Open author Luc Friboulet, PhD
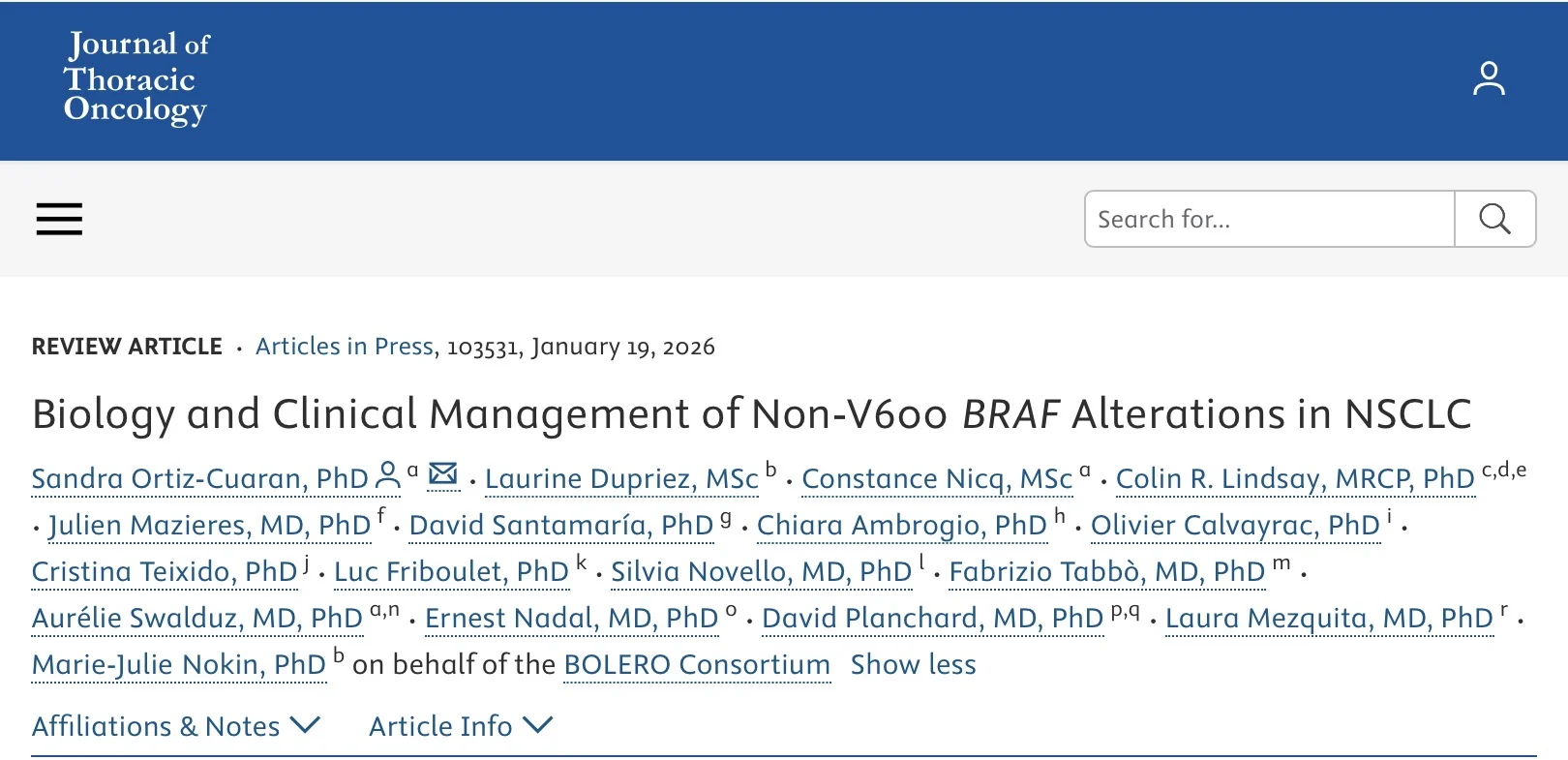The image size is (1568, 760). pos(451,572)
